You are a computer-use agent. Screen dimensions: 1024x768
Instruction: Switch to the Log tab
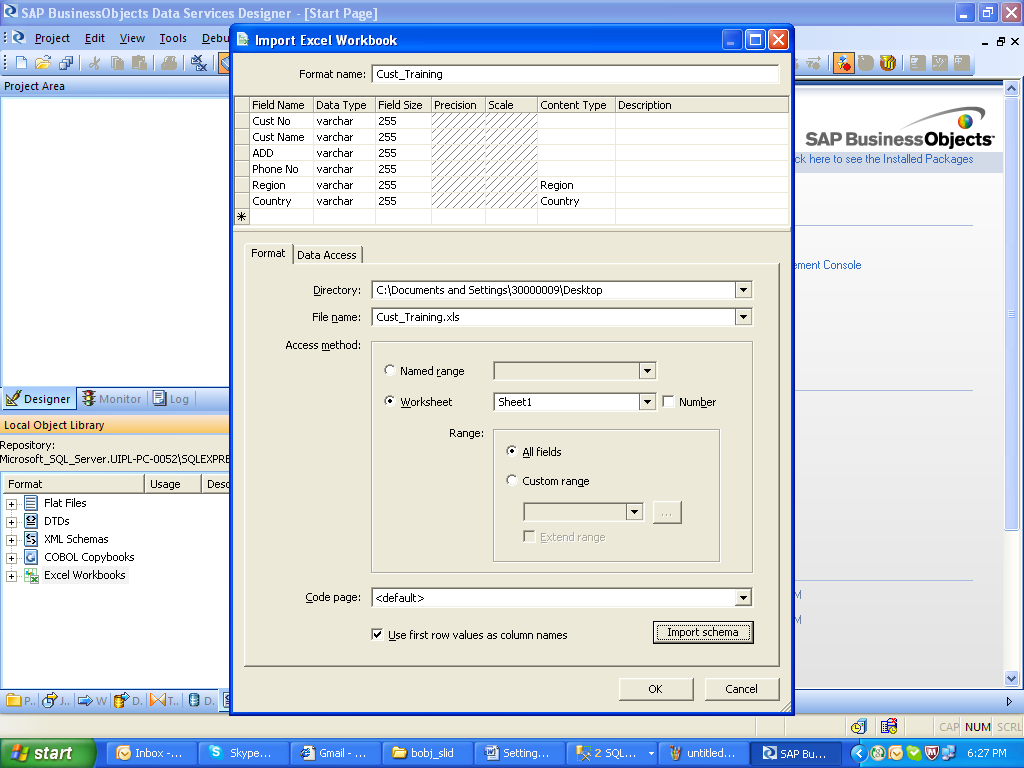(x=171, y=398)
